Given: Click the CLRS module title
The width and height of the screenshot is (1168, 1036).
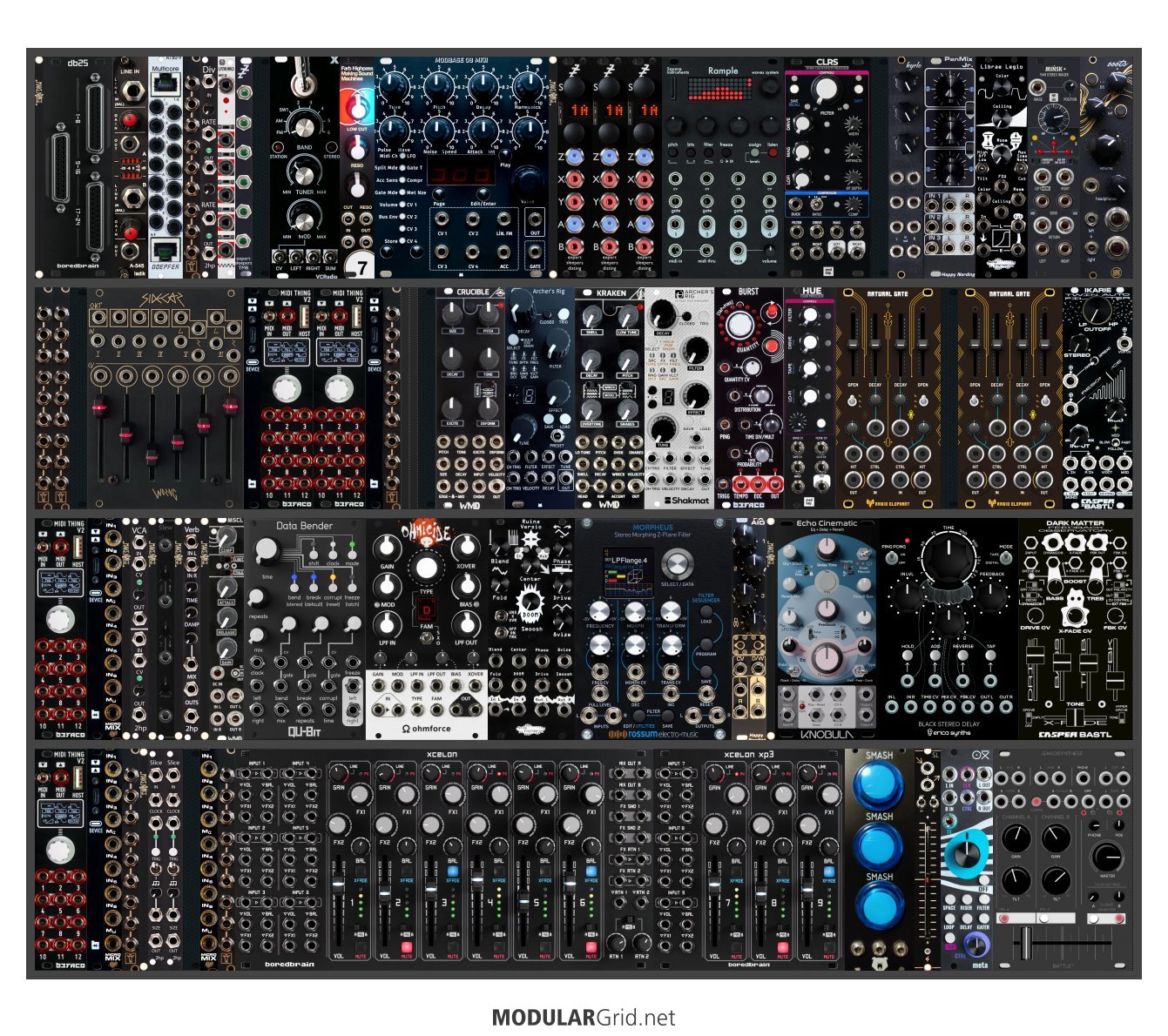Looking at the screenshot, I should [827, 63].
